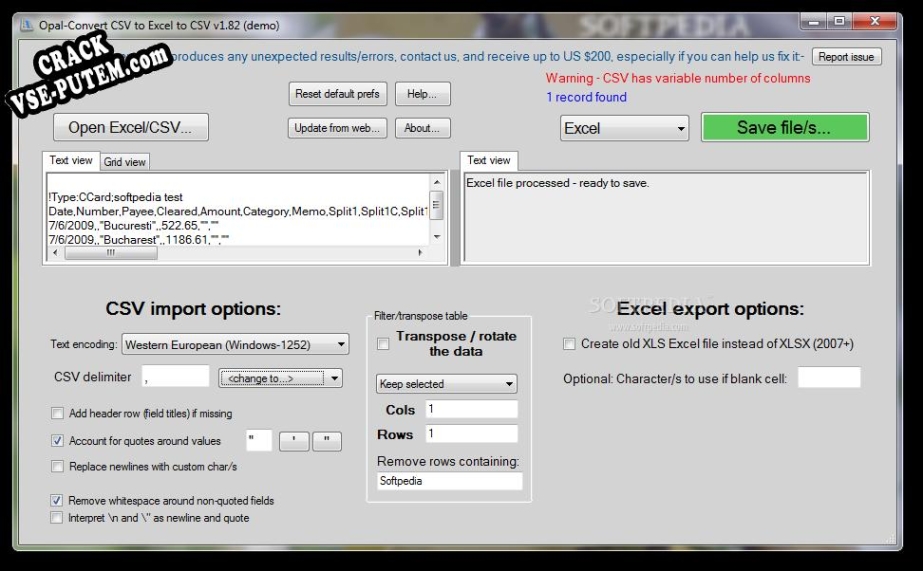Maximize the Opal-Convert window

click(x=840, y=22)
